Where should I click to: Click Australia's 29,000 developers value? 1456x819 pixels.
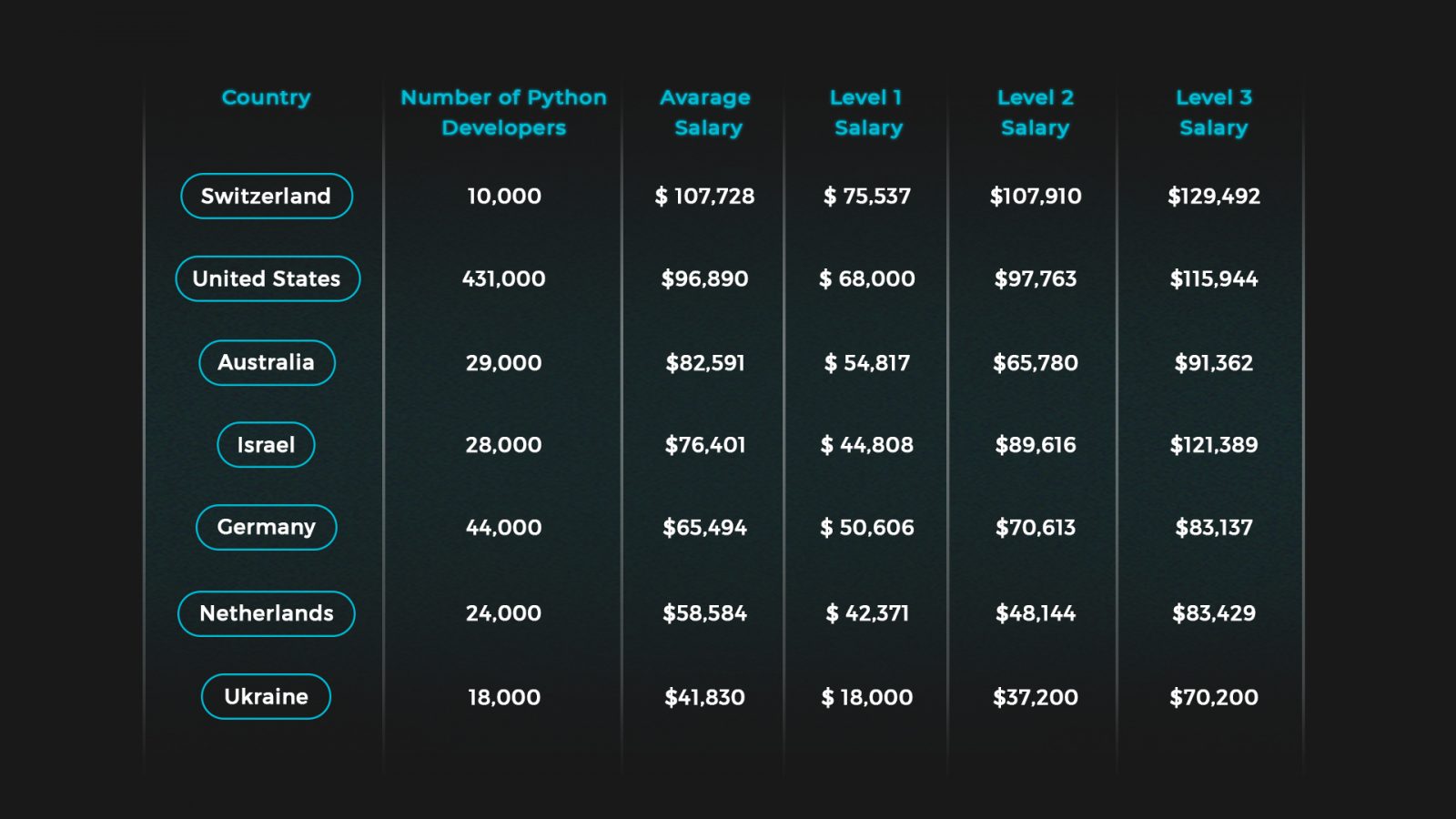(503, 362)
